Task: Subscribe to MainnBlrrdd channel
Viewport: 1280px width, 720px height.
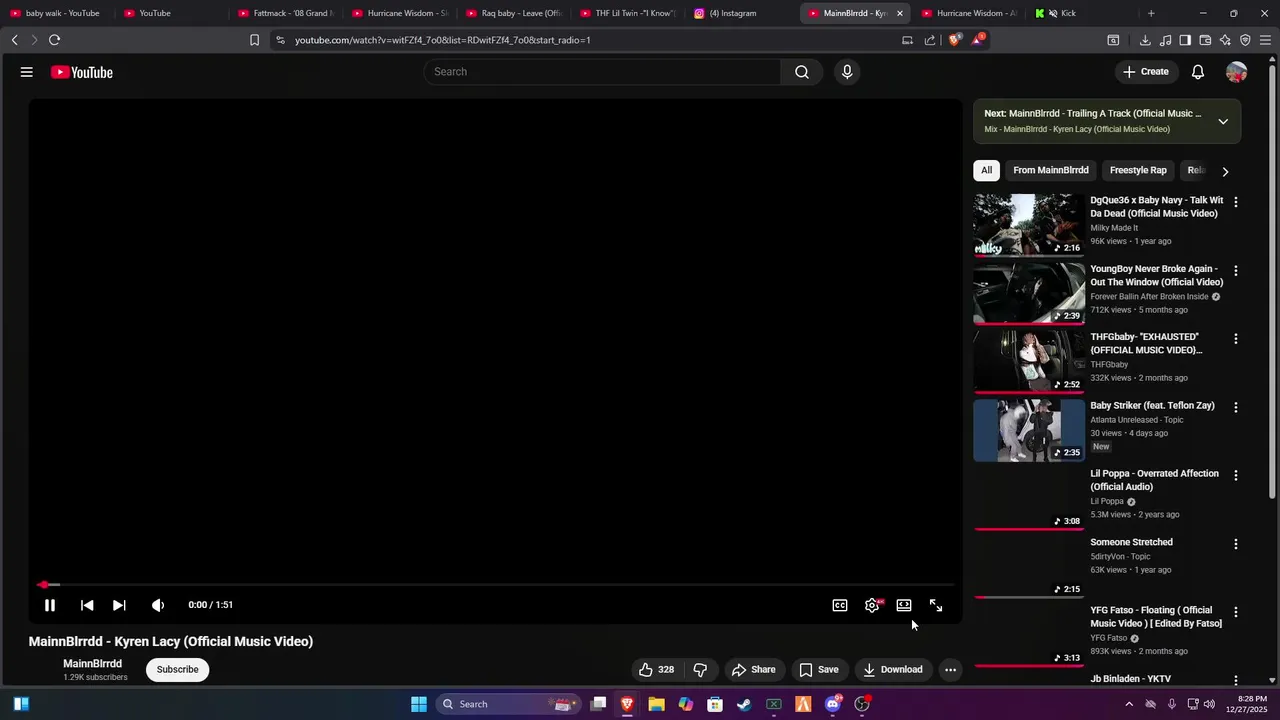Action: [x=177, y=670]
